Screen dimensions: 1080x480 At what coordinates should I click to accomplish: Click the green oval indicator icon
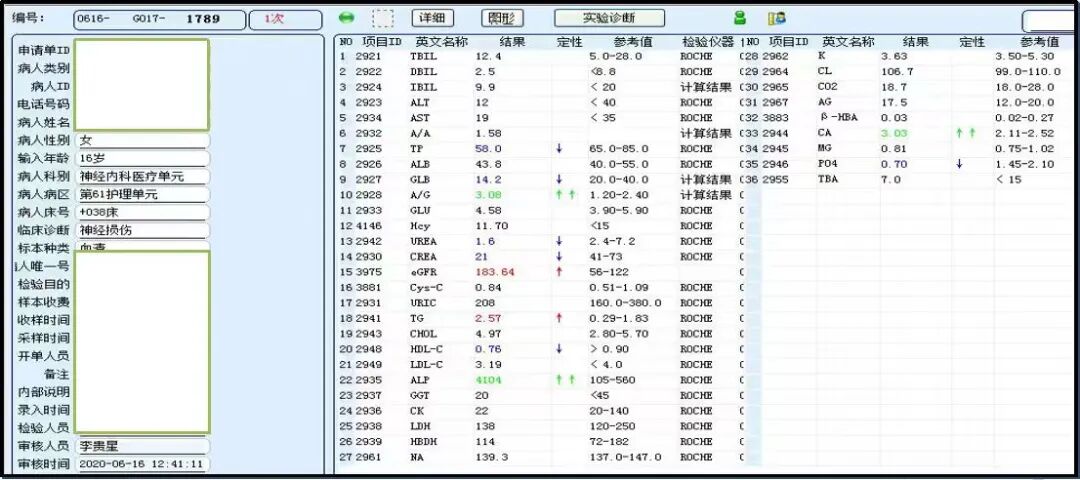(347, 19)
